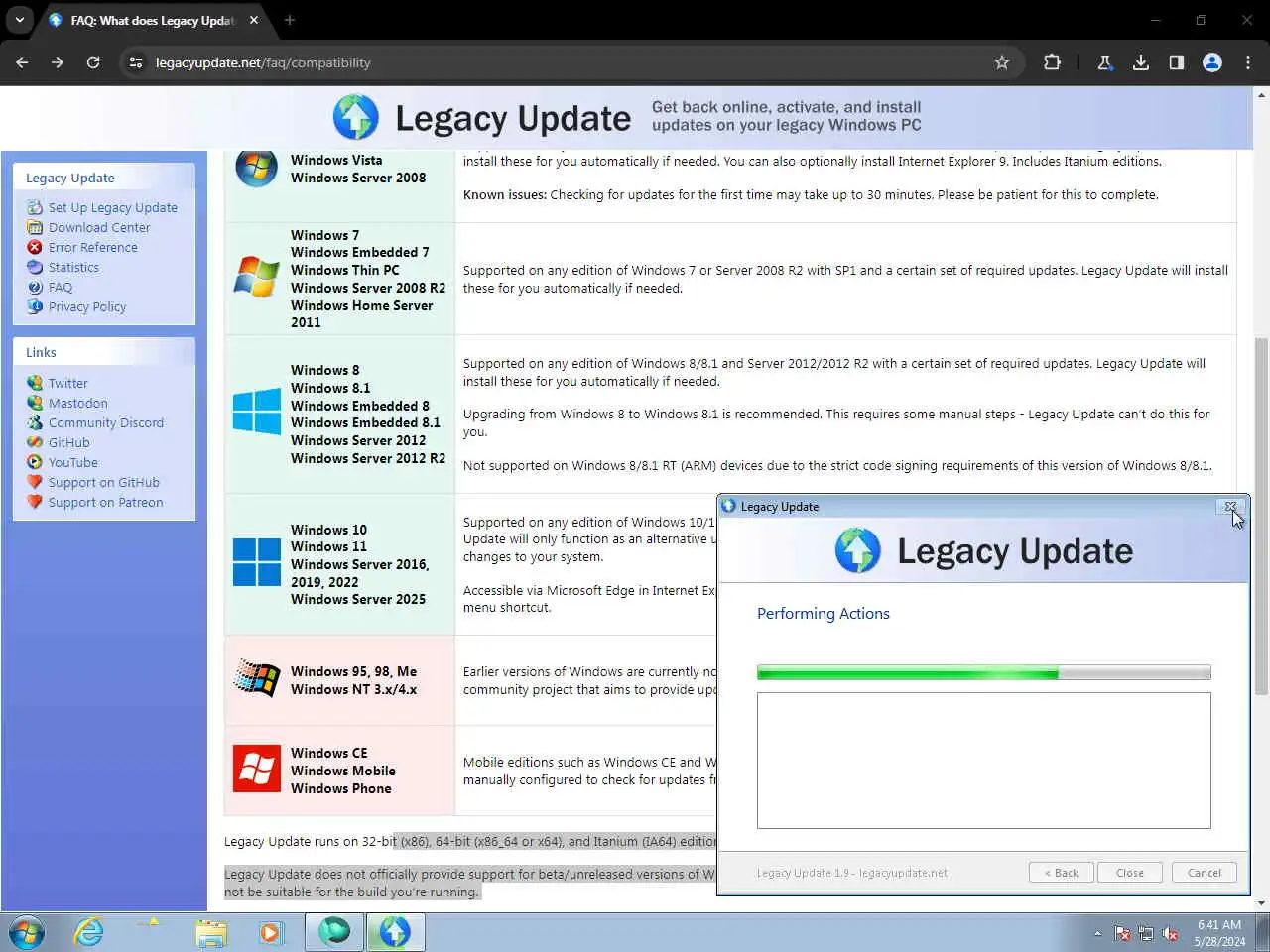1270x952 pixels.
Task: Select the FAQ browser tab
Action: coord(153,20)
